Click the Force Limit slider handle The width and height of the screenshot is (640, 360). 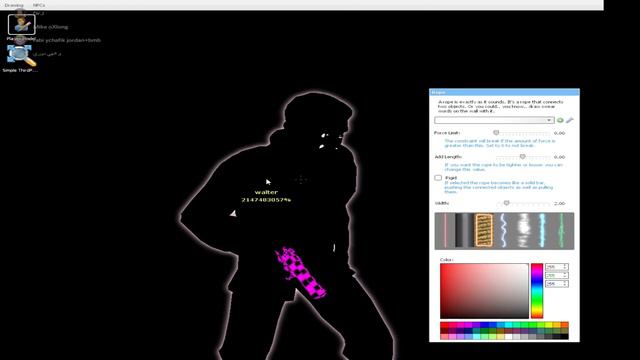(x=496, y=133)
